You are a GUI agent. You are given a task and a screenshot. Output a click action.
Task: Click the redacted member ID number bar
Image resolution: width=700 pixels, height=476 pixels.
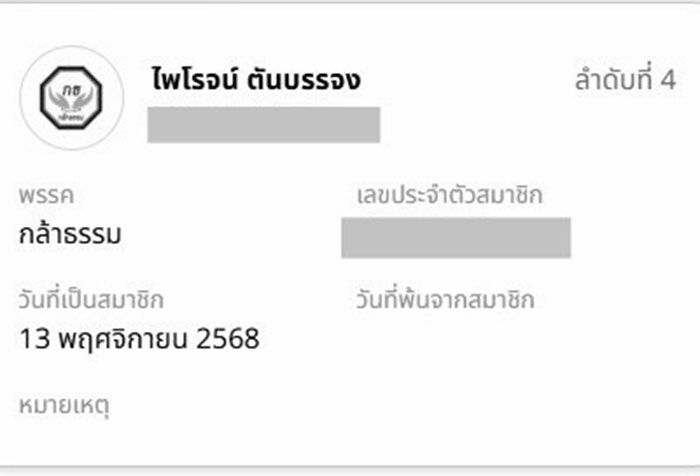455,238
